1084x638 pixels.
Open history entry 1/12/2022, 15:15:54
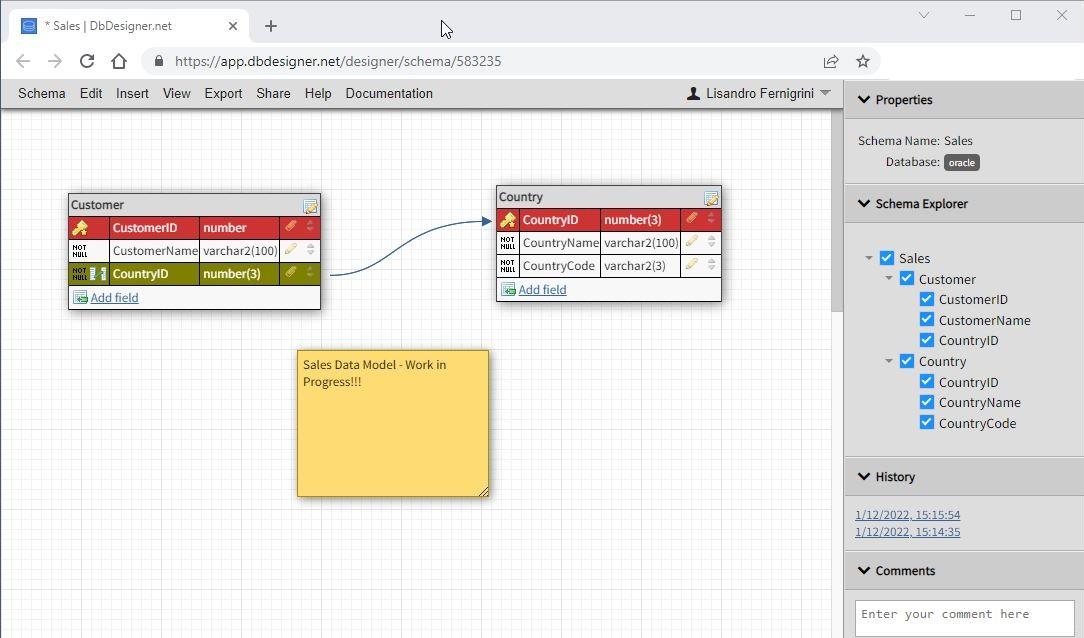907,515
